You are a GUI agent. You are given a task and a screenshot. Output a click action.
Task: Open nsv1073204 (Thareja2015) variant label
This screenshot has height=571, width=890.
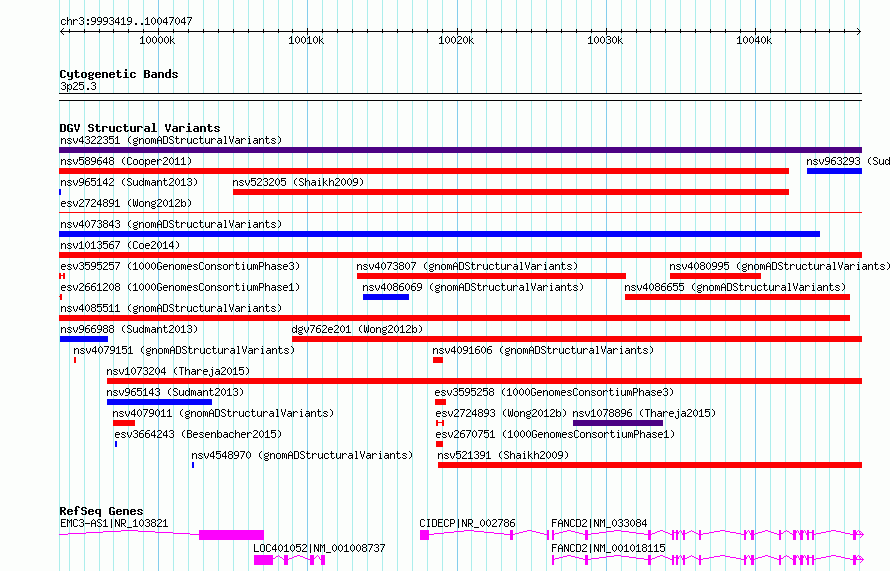[178, 371]
